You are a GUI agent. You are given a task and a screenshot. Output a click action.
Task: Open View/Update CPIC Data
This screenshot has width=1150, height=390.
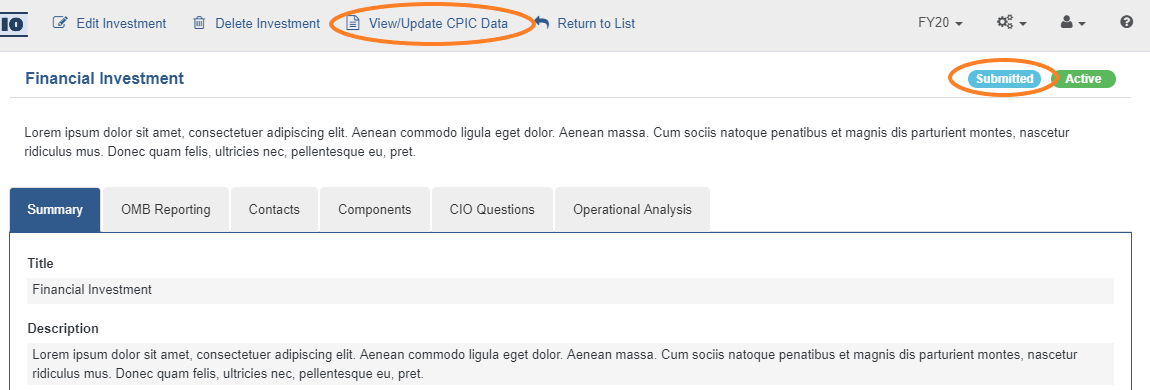pyautogui.click(x=439, y=23)
